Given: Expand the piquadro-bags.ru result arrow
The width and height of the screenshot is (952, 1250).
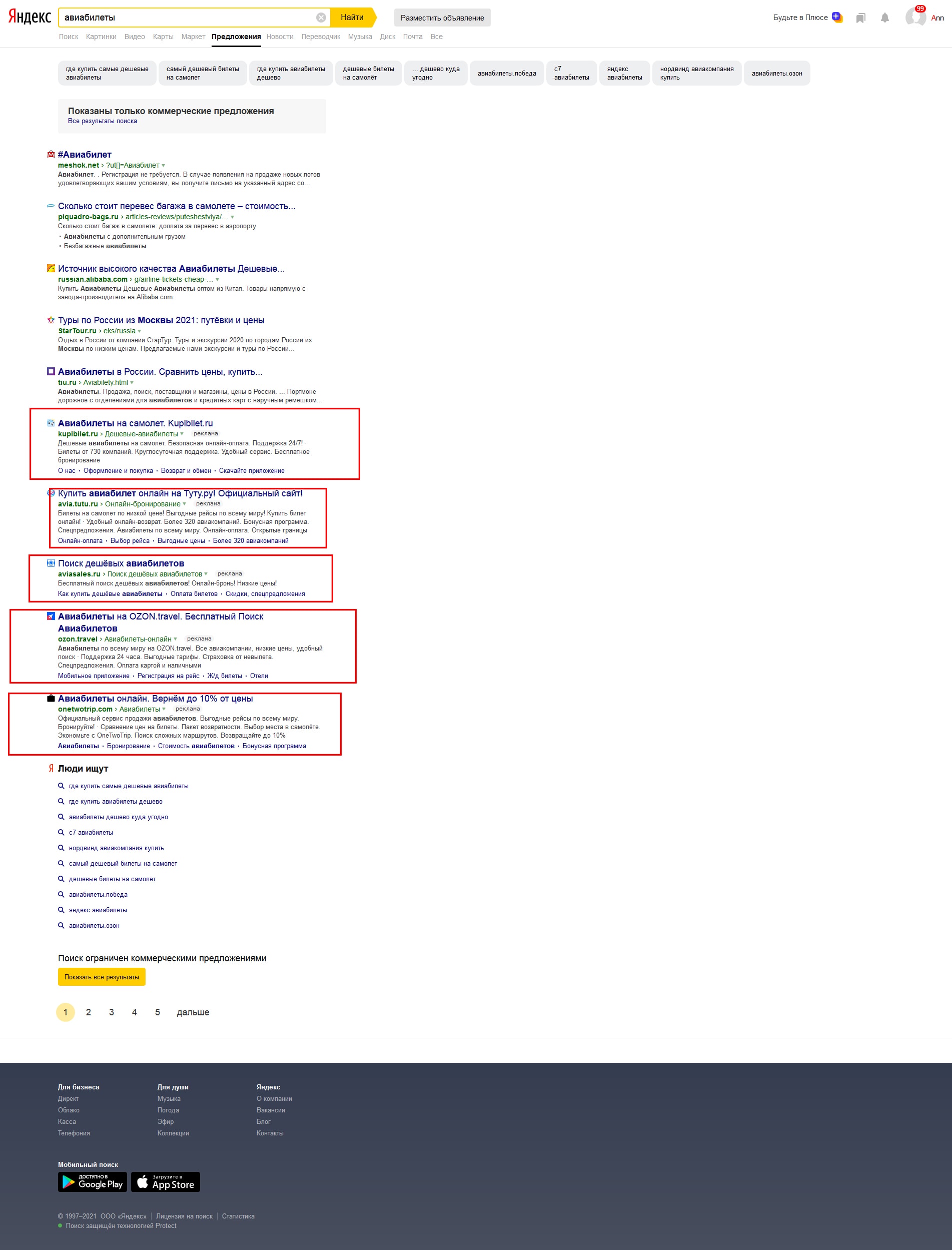Looking at the screenshot, I should coord(232,217).
